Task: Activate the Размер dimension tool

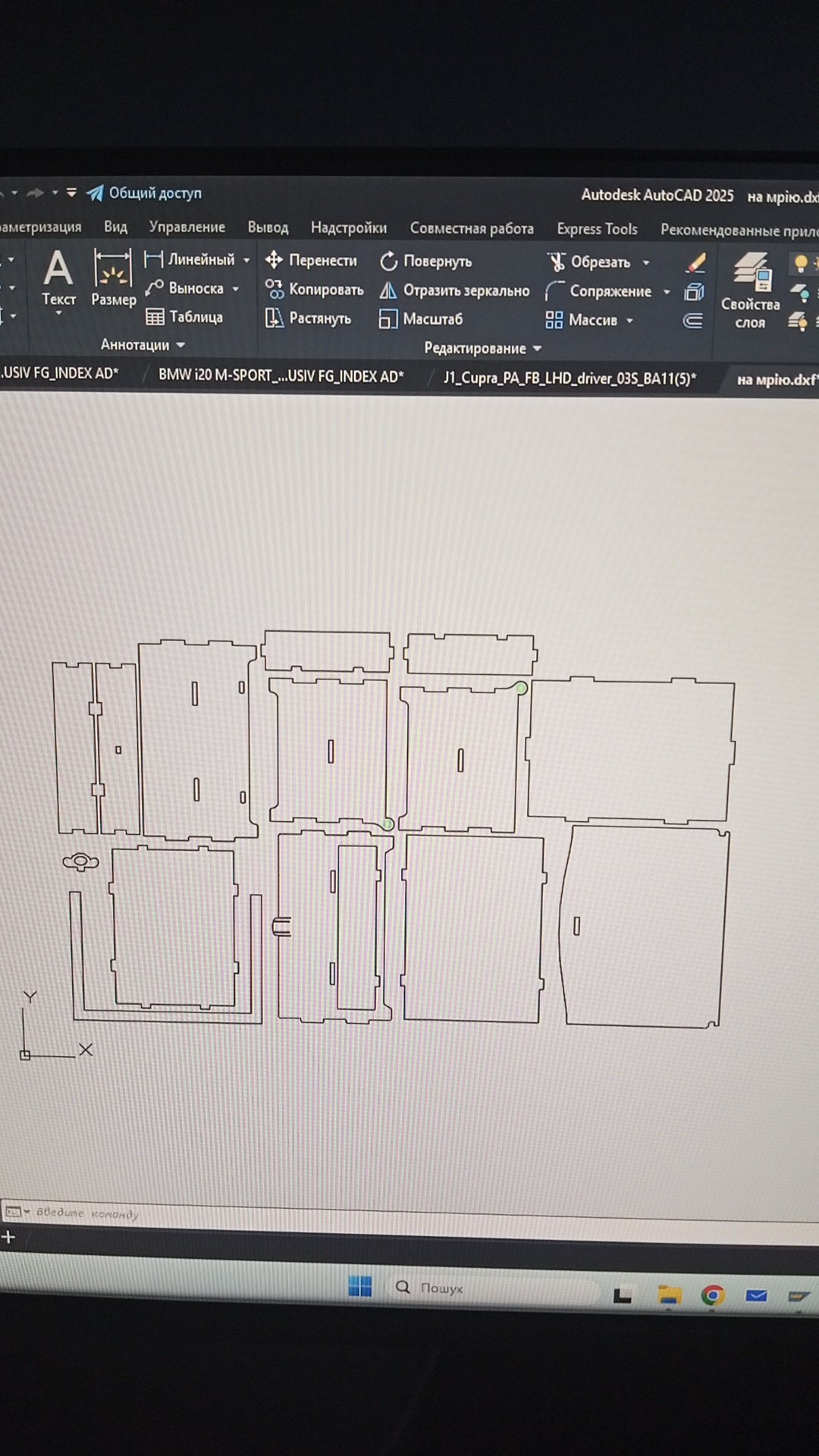Action: (x=113, y=278)
